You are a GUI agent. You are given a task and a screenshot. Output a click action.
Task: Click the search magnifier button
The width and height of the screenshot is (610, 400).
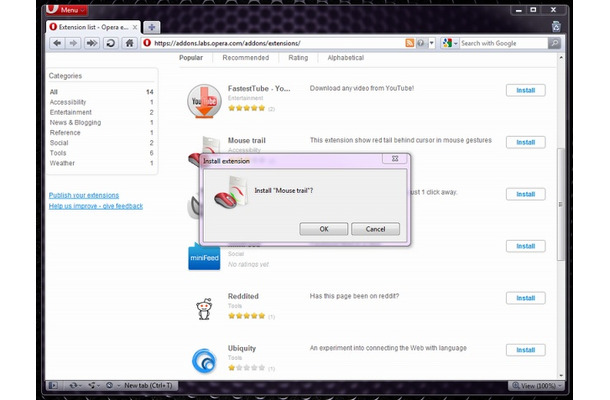click(554, 43)
